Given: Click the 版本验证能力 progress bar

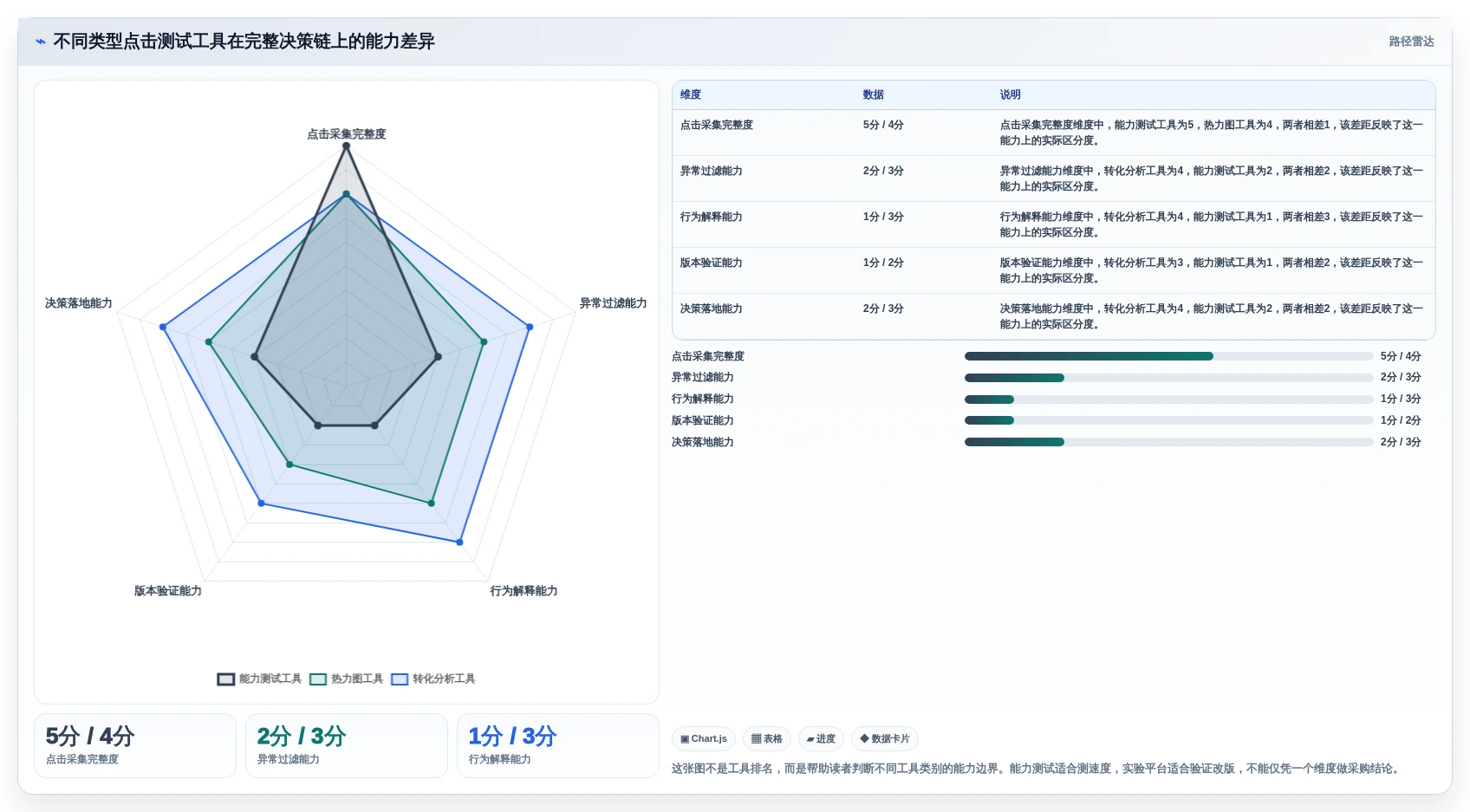Looking at the screenshot, I should pyautogui.click(x=1168, y=420).
